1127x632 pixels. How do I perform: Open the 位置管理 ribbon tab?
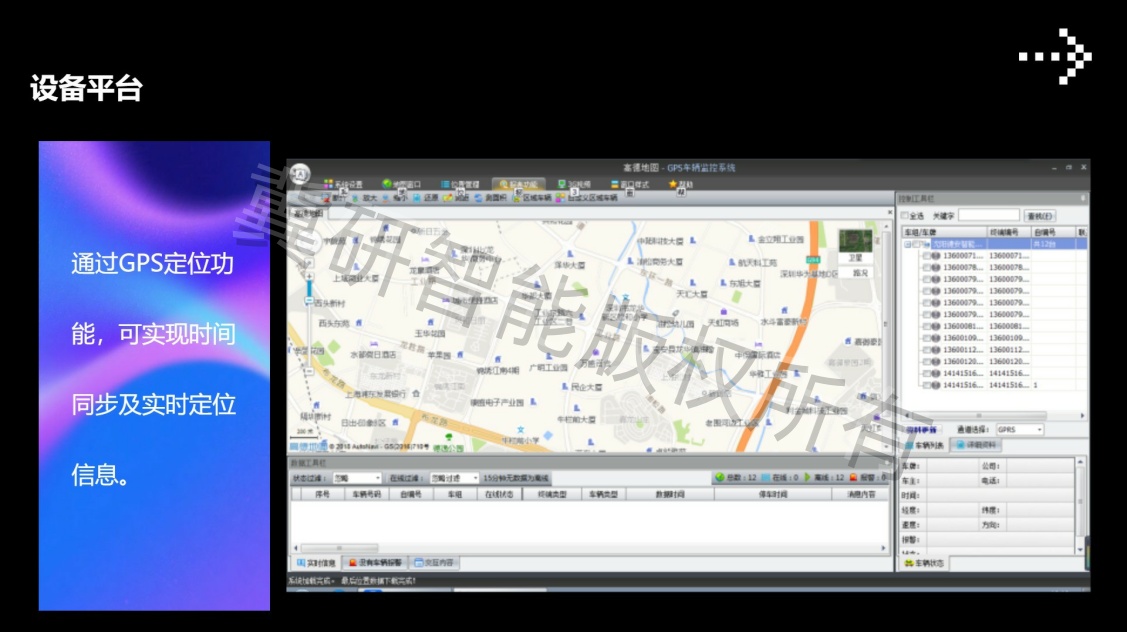pyautogui.click(x=460, y=184)
